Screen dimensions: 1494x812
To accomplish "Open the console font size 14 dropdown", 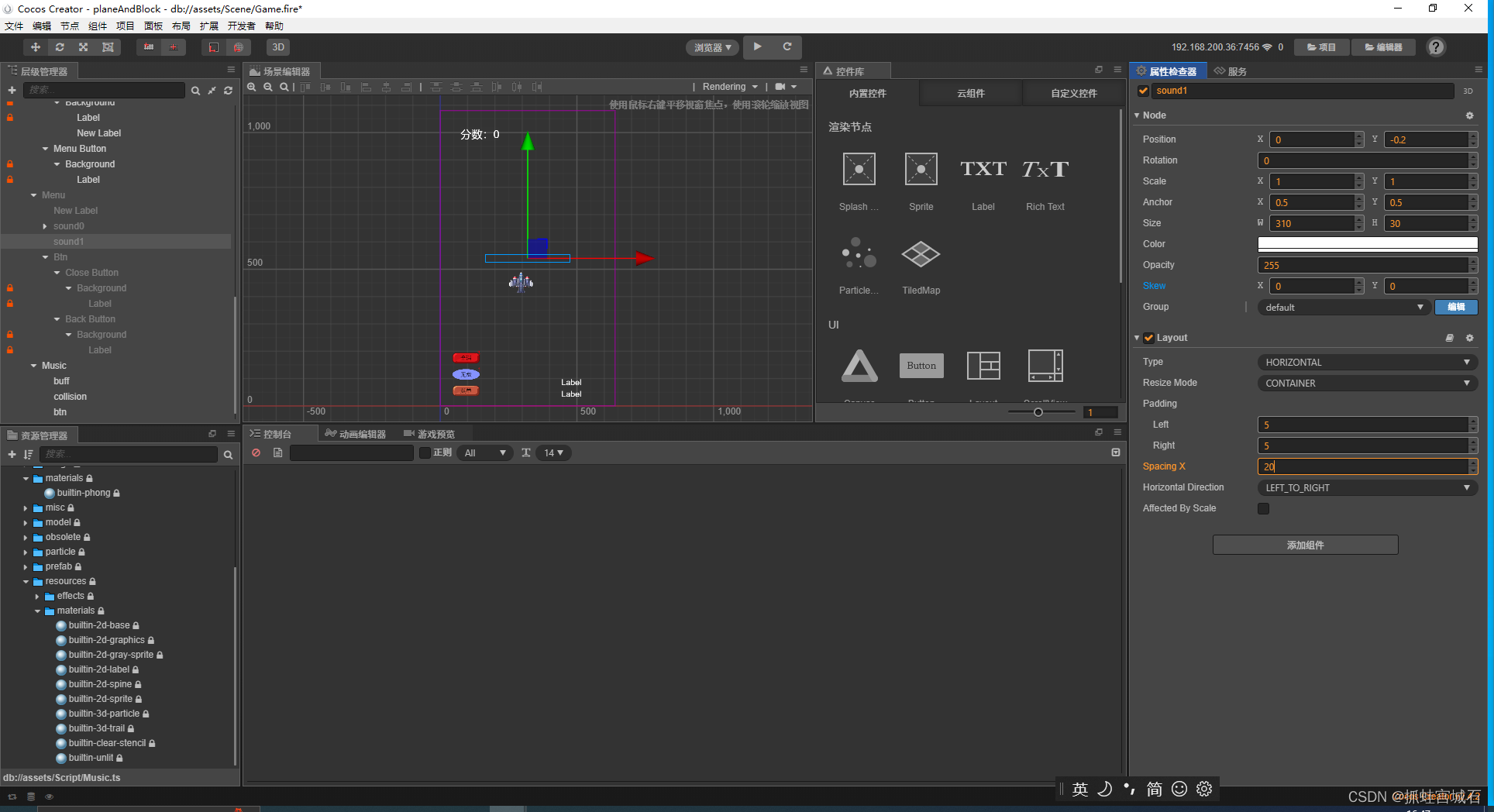I will pyautogui.click(x=553, y=452).
